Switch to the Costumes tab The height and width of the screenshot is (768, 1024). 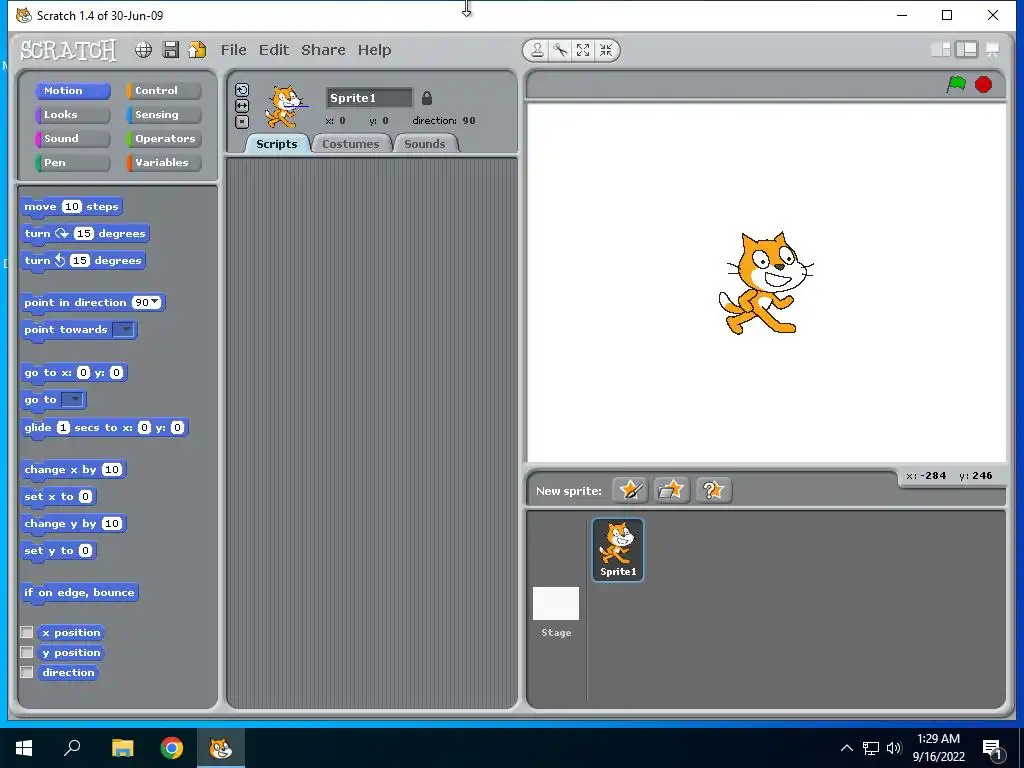click(351, 144)
